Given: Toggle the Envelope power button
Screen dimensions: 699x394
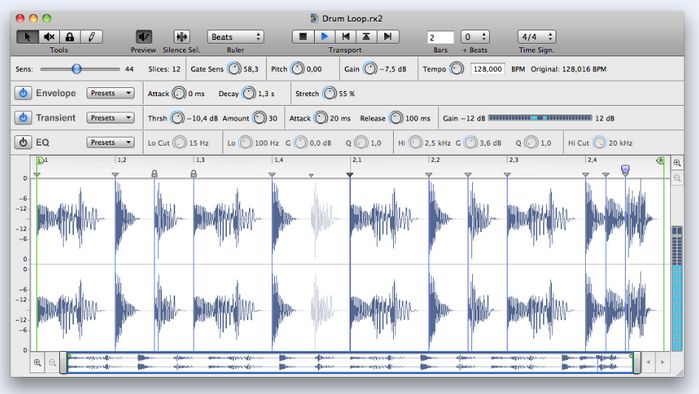Looking at the screenshot, I should click(x=23, y=93).
